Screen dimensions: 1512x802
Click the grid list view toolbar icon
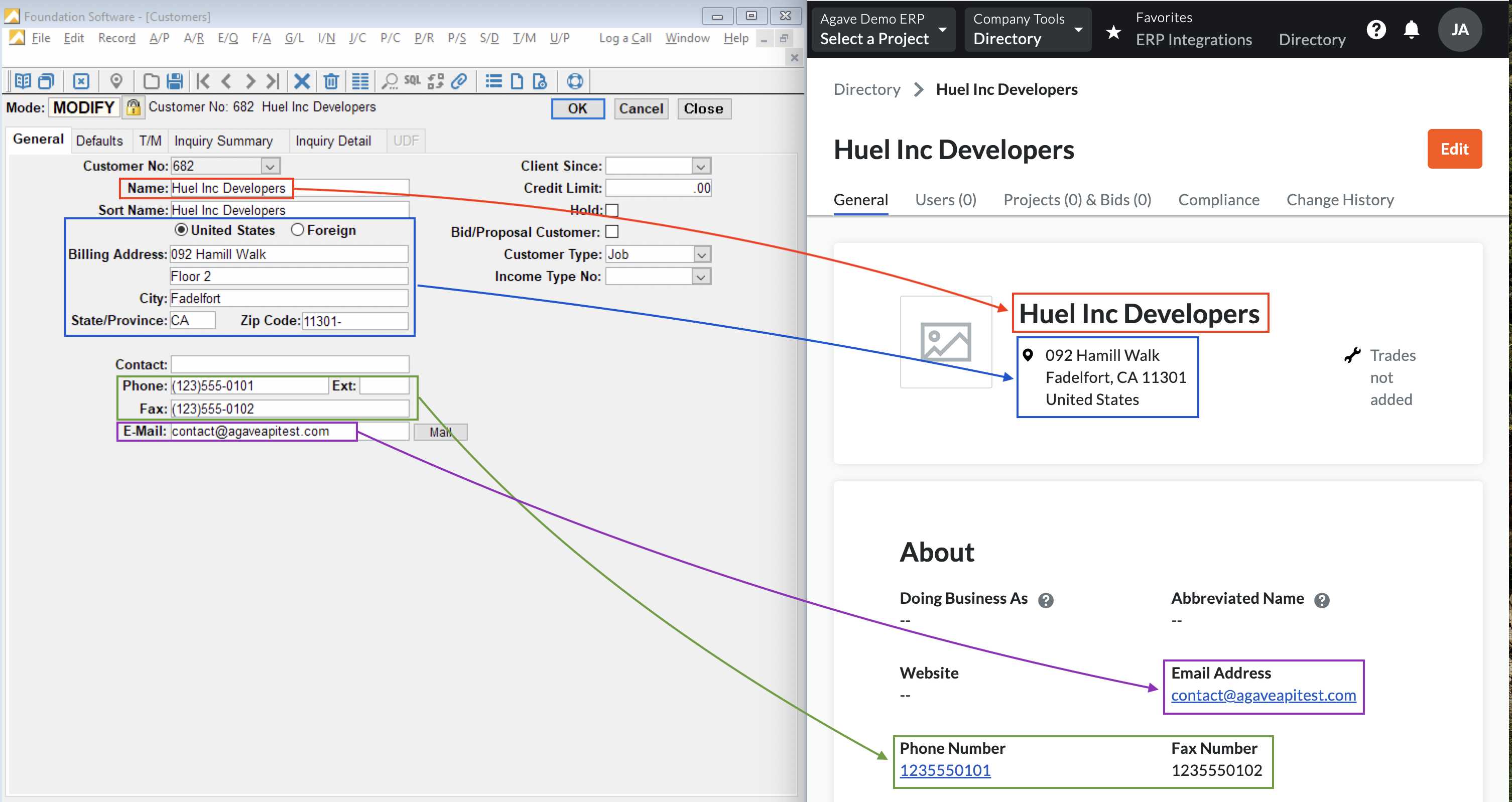coord(360,81)
